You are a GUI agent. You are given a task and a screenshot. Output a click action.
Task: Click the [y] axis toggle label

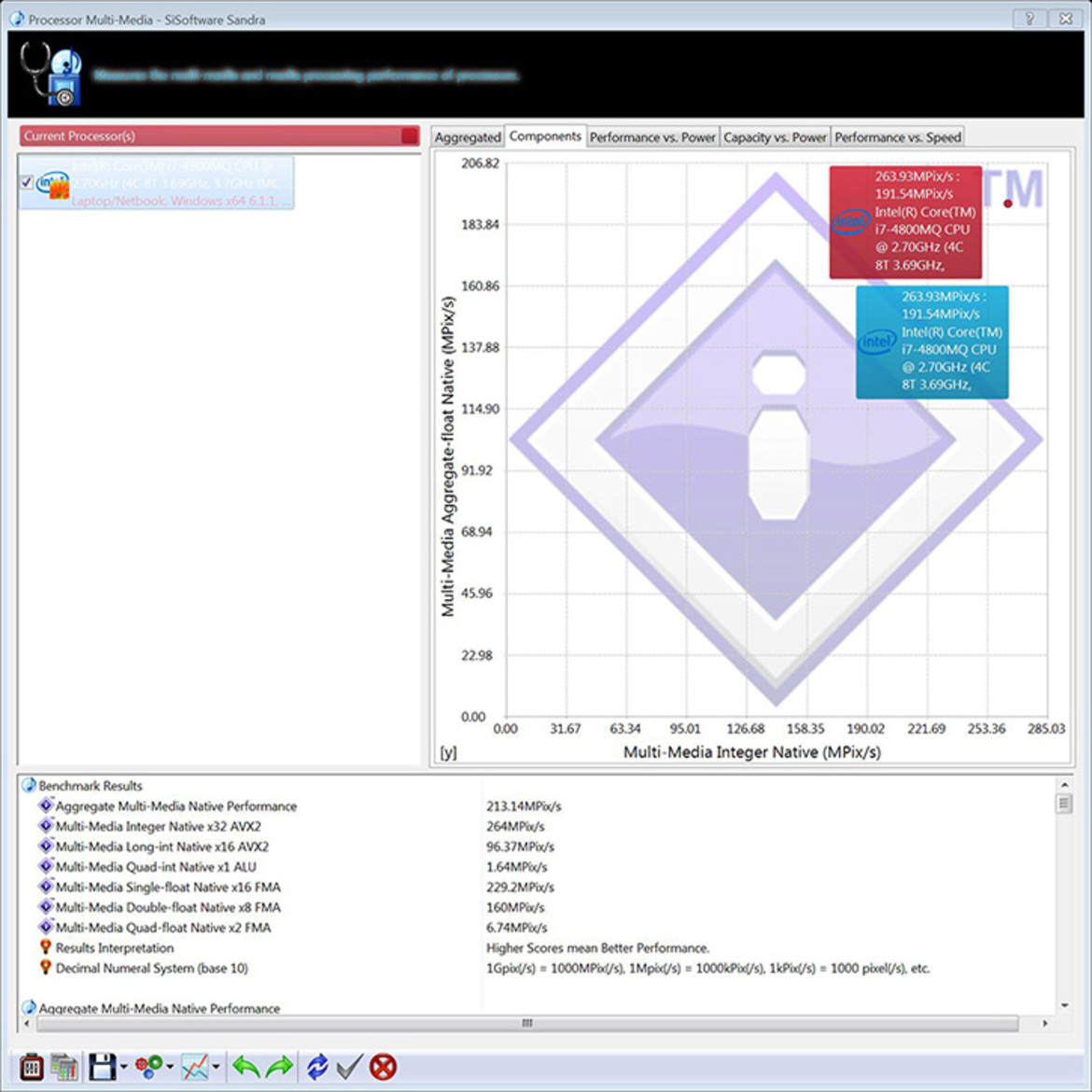449,752
